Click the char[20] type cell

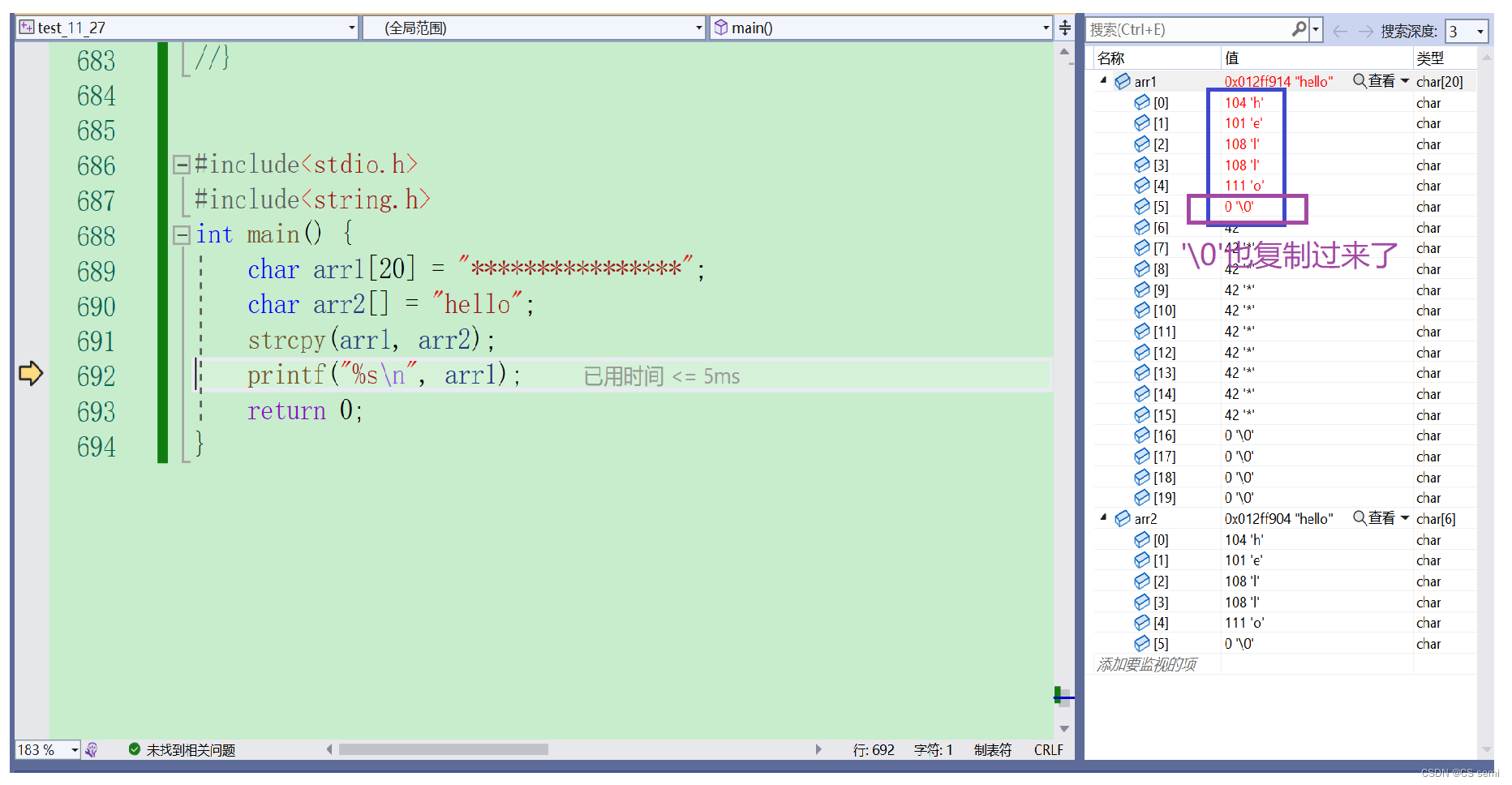(x=1440, y=82)
